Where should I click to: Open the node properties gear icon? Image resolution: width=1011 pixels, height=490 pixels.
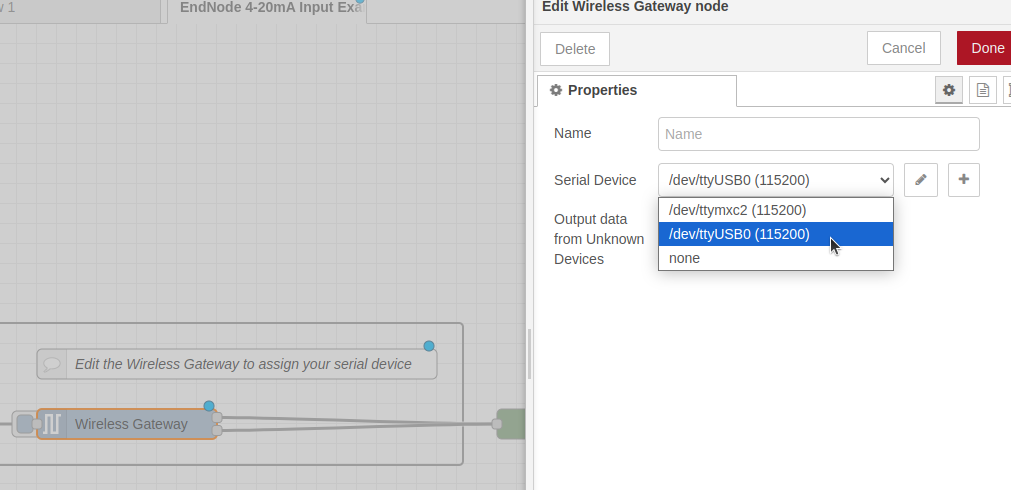[x=949, y=90]
